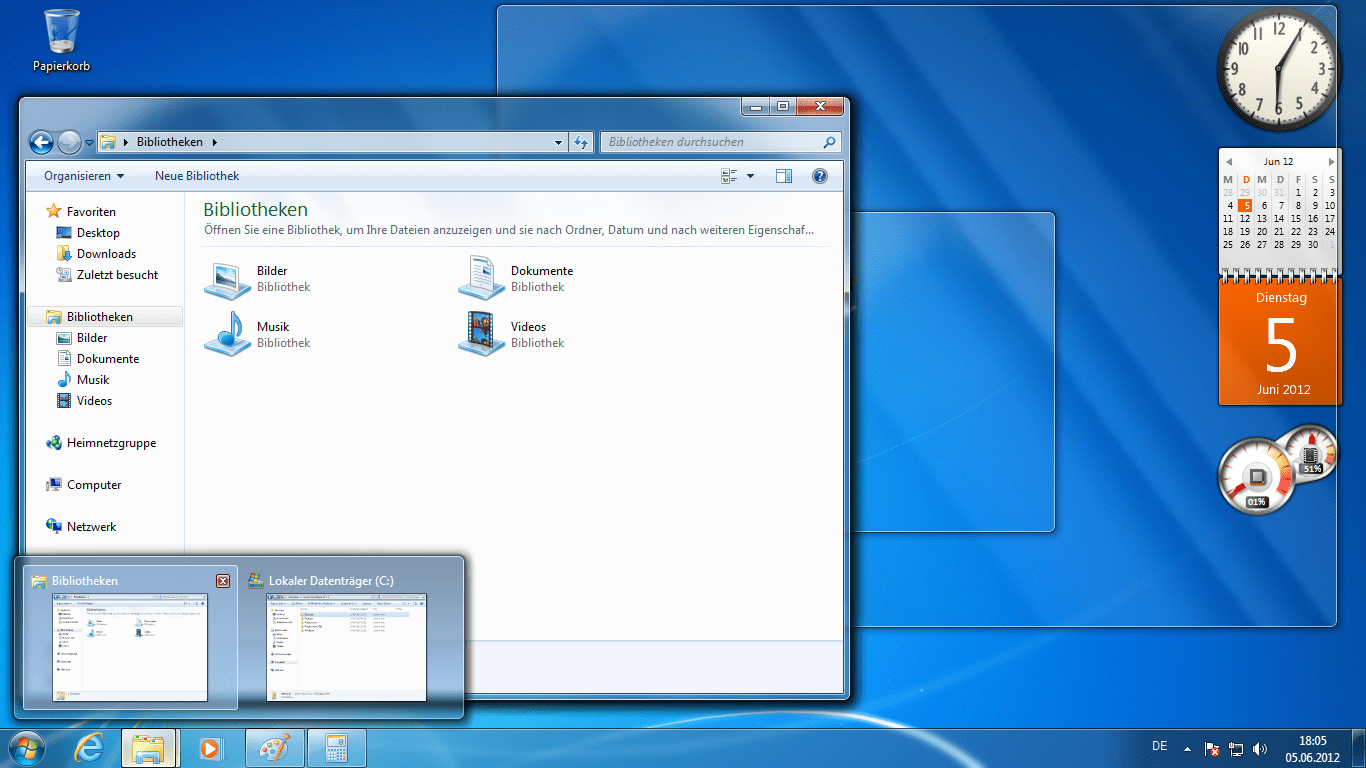Mute the speaker in the system tray

tap(1259, 747)
